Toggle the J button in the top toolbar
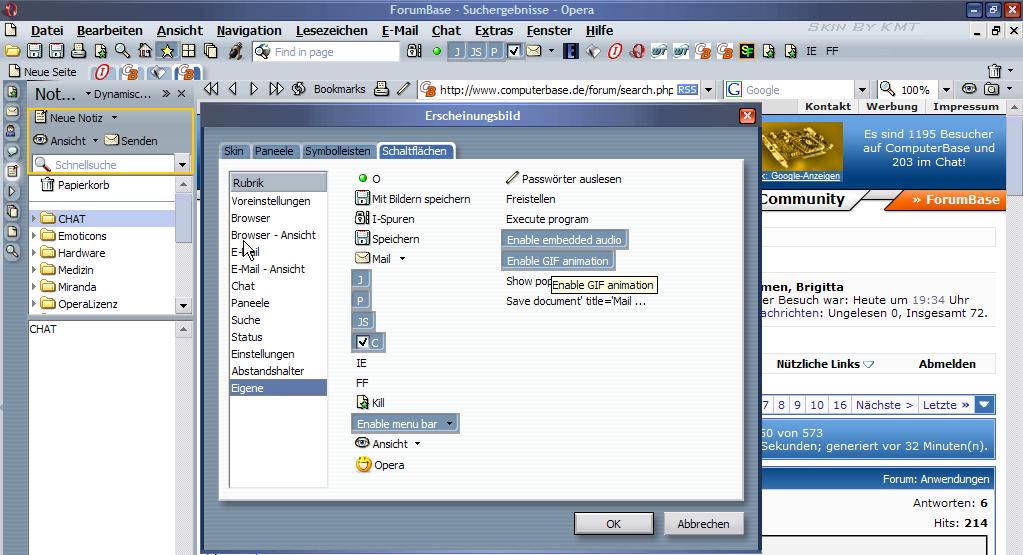This screenshot has width=1023, height=555. [457, 52]
